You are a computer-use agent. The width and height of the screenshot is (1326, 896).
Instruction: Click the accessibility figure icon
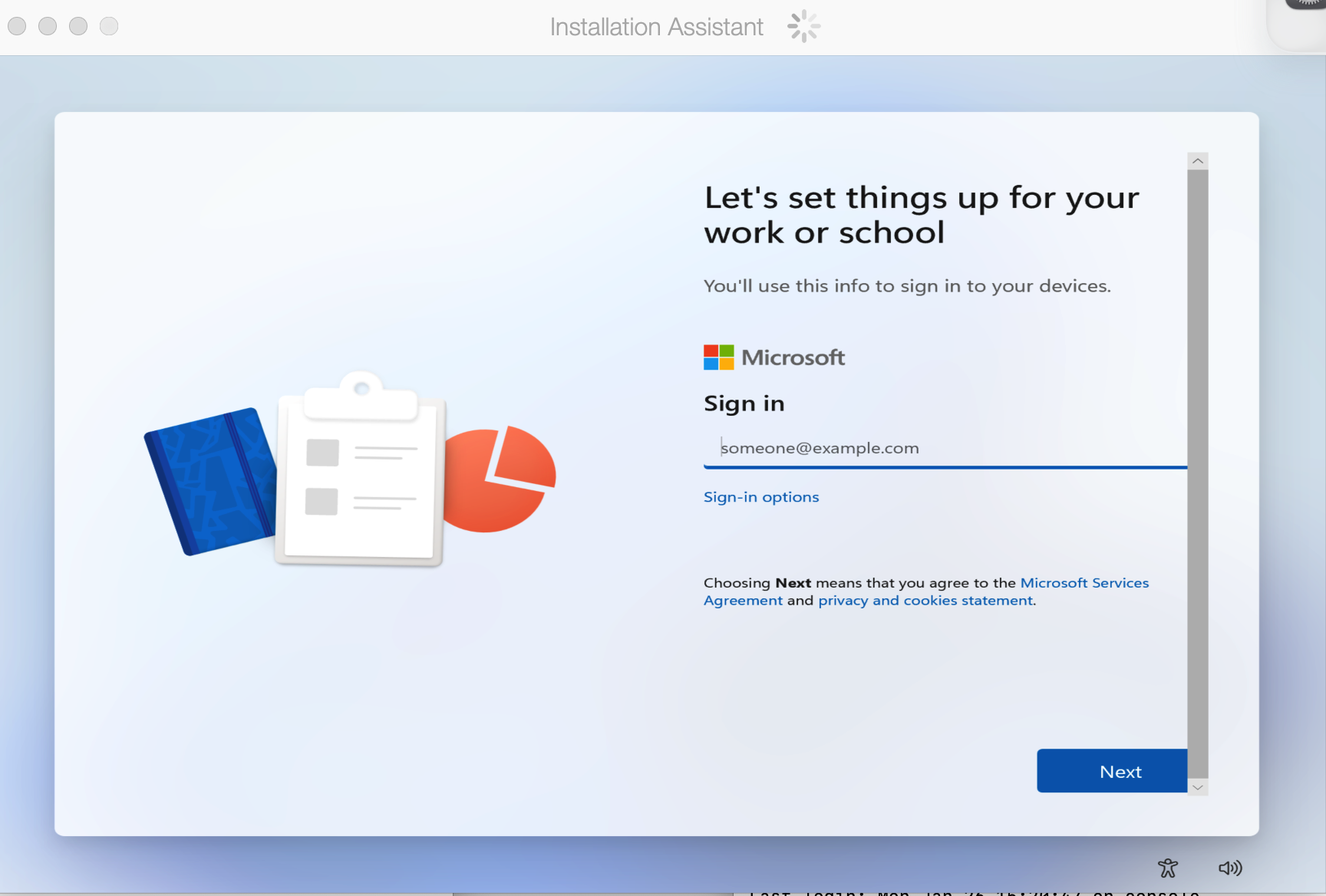(1168, 868)
